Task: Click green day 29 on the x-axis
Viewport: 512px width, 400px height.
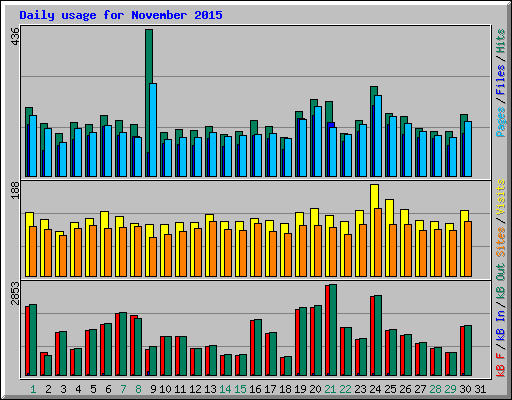Action: 450,389
